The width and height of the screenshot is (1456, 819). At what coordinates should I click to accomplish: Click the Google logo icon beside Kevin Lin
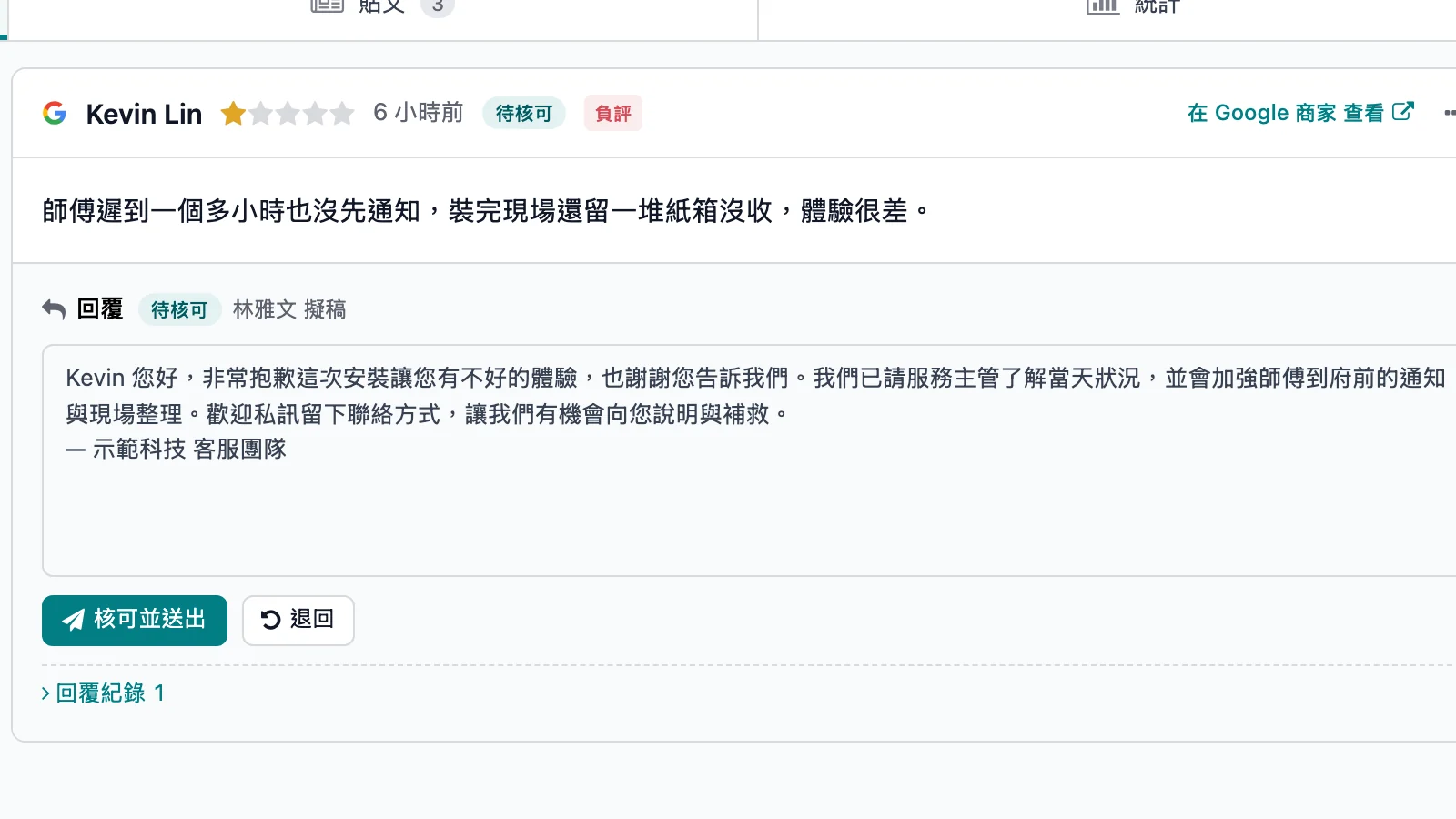(55, 113)
